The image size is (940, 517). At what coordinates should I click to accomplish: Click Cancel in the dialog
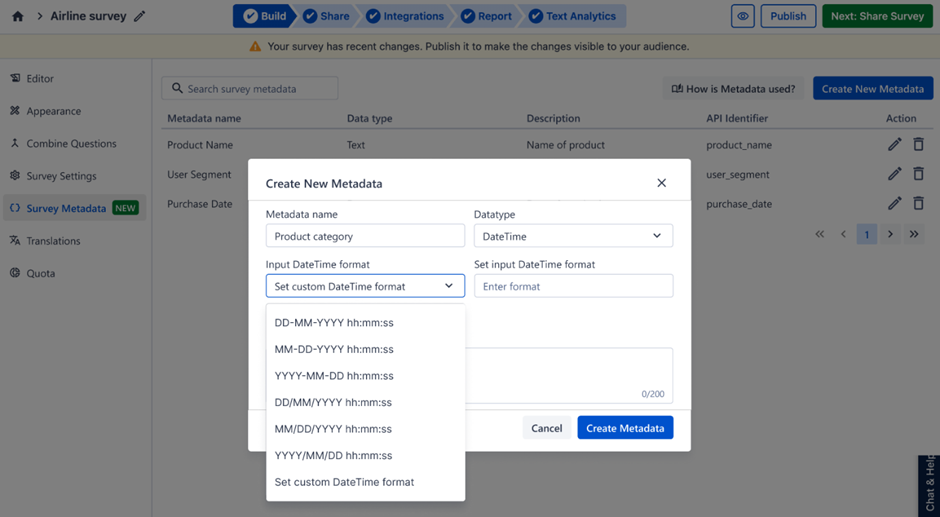[x=546, y=428]
